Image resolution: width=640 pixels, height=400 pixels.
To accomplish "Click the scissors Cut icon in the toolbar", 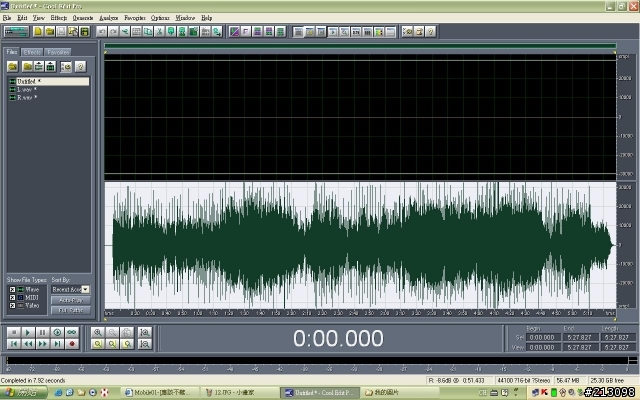I will [159, 31].
